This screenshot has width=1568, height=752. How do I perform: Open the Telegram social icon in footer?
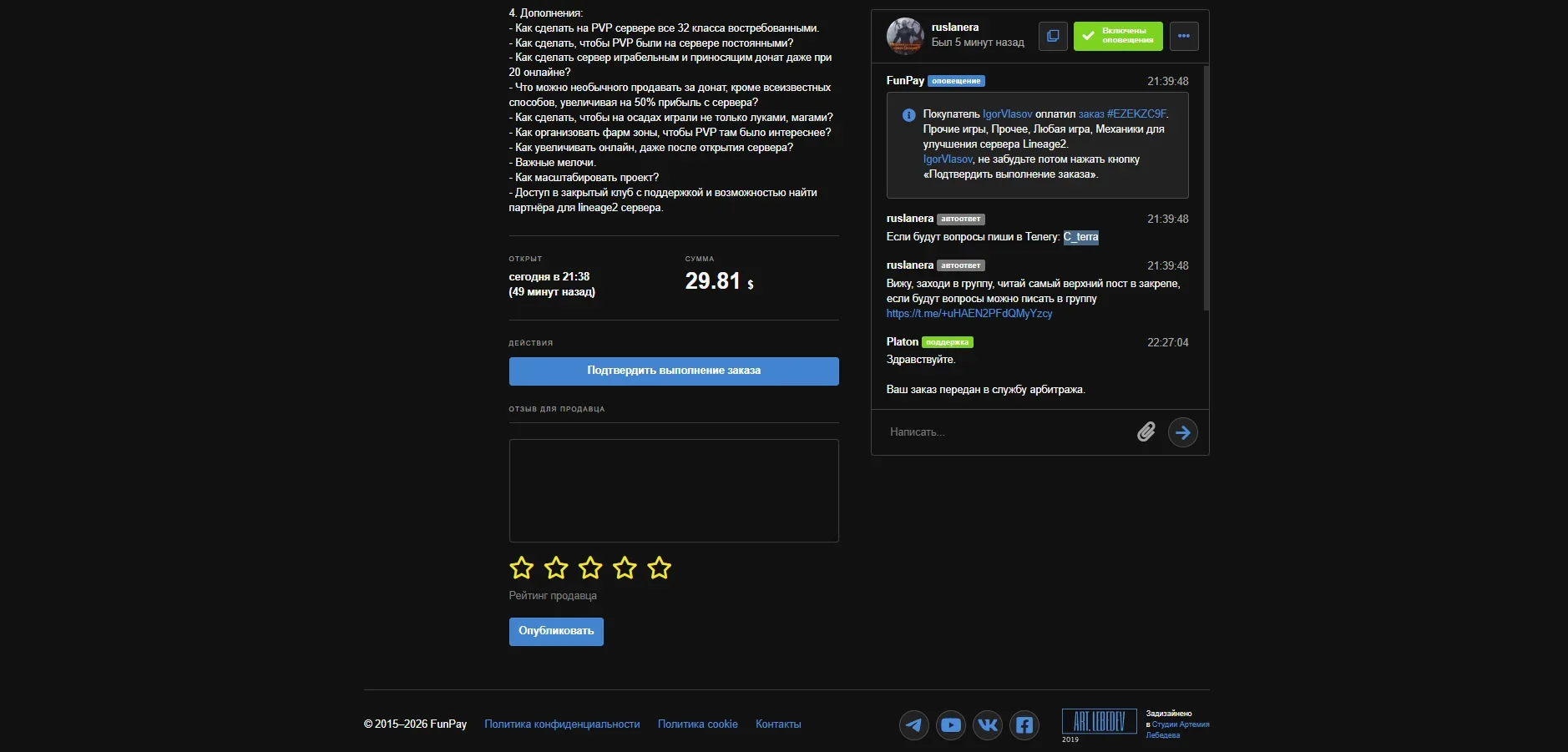pyautogui.click(x=914, y=724)
